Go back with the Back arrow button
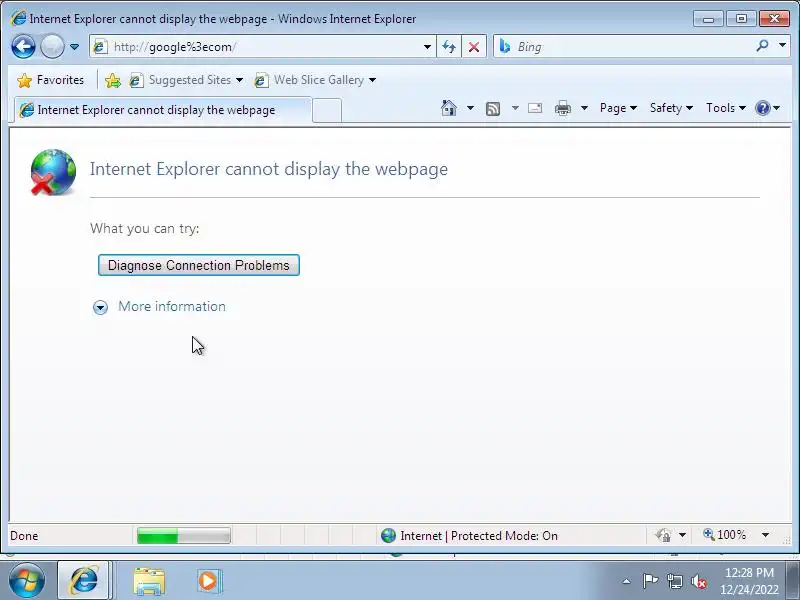The height and width of the screenshot is (600, 800). point(23,47)
